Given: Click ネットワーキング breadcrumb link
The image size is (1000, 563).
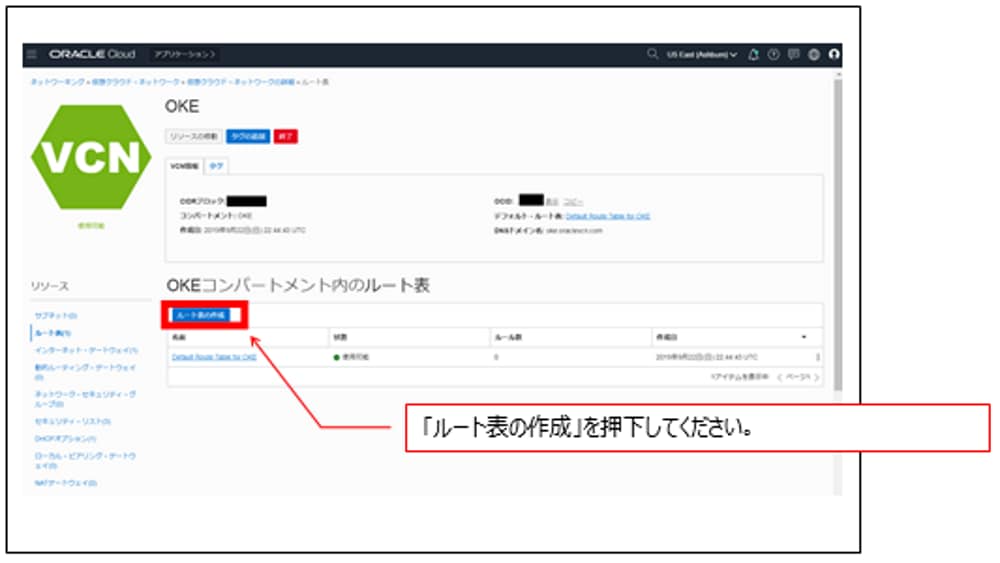Looking at the screenshot, I should tap(57, 82).
